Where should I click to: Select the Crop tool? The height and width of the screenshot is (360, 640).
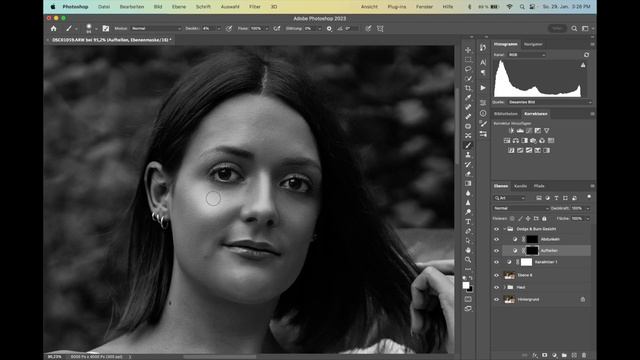coord(468,88)
